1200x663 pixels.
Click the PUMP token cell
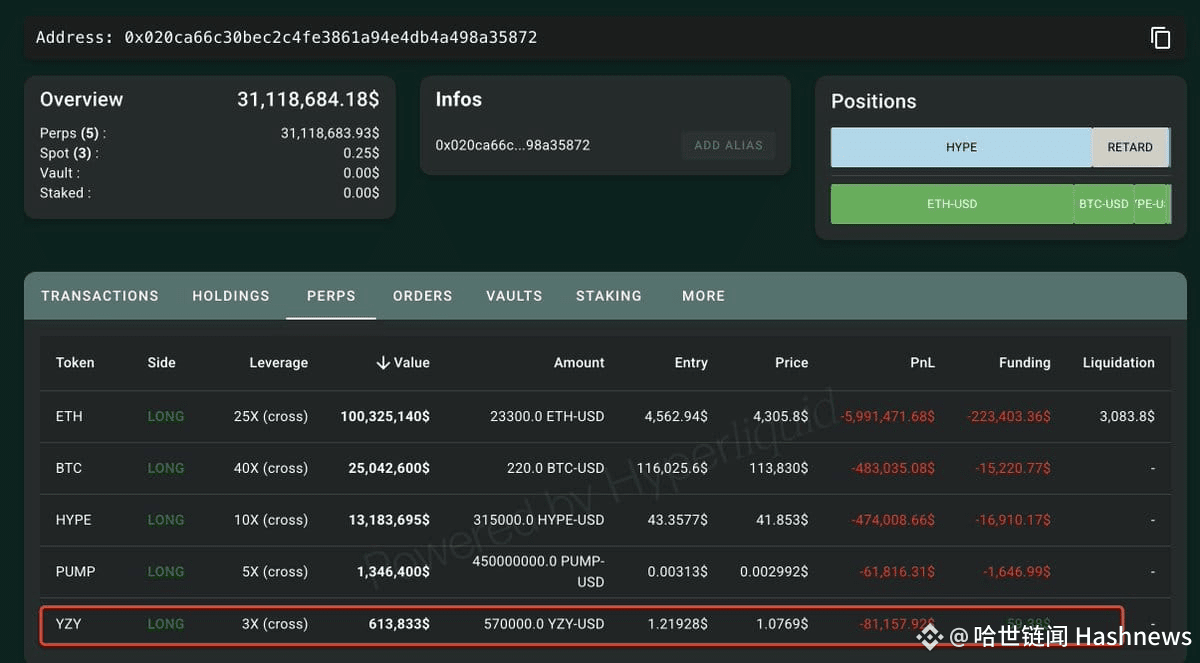click(x=75, y=572)
